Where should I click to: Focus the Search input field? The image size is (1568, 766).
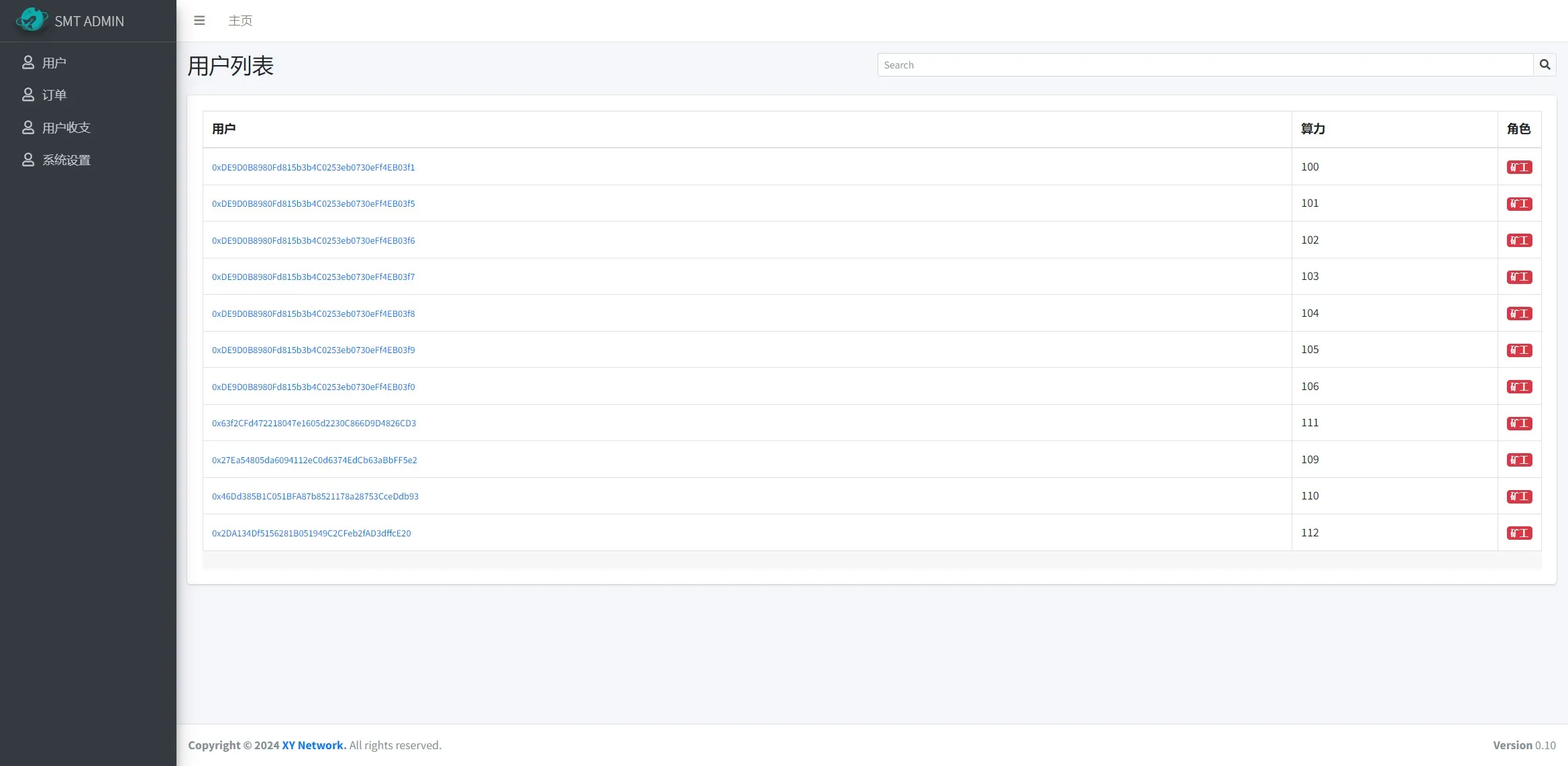[1204, 64]
